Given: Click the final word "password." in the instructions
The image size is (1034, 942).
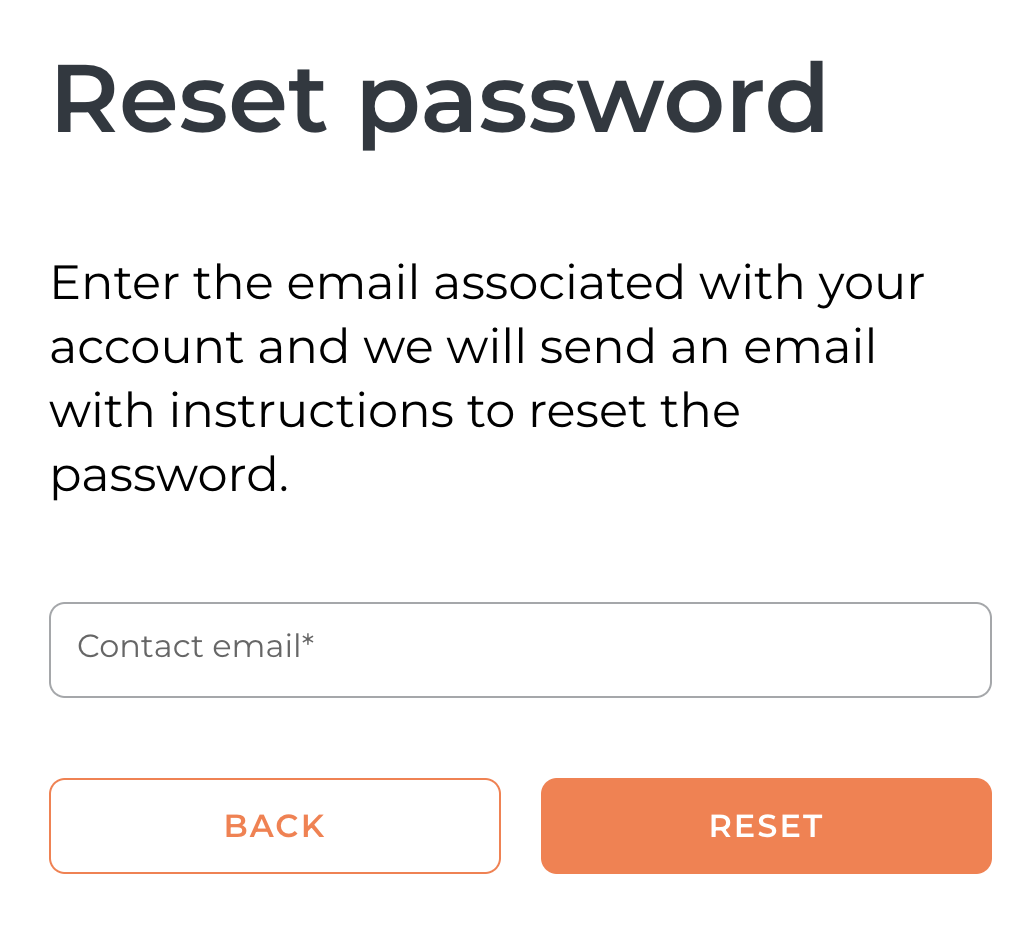Looking at the screenshot, I should click(169, 476).
